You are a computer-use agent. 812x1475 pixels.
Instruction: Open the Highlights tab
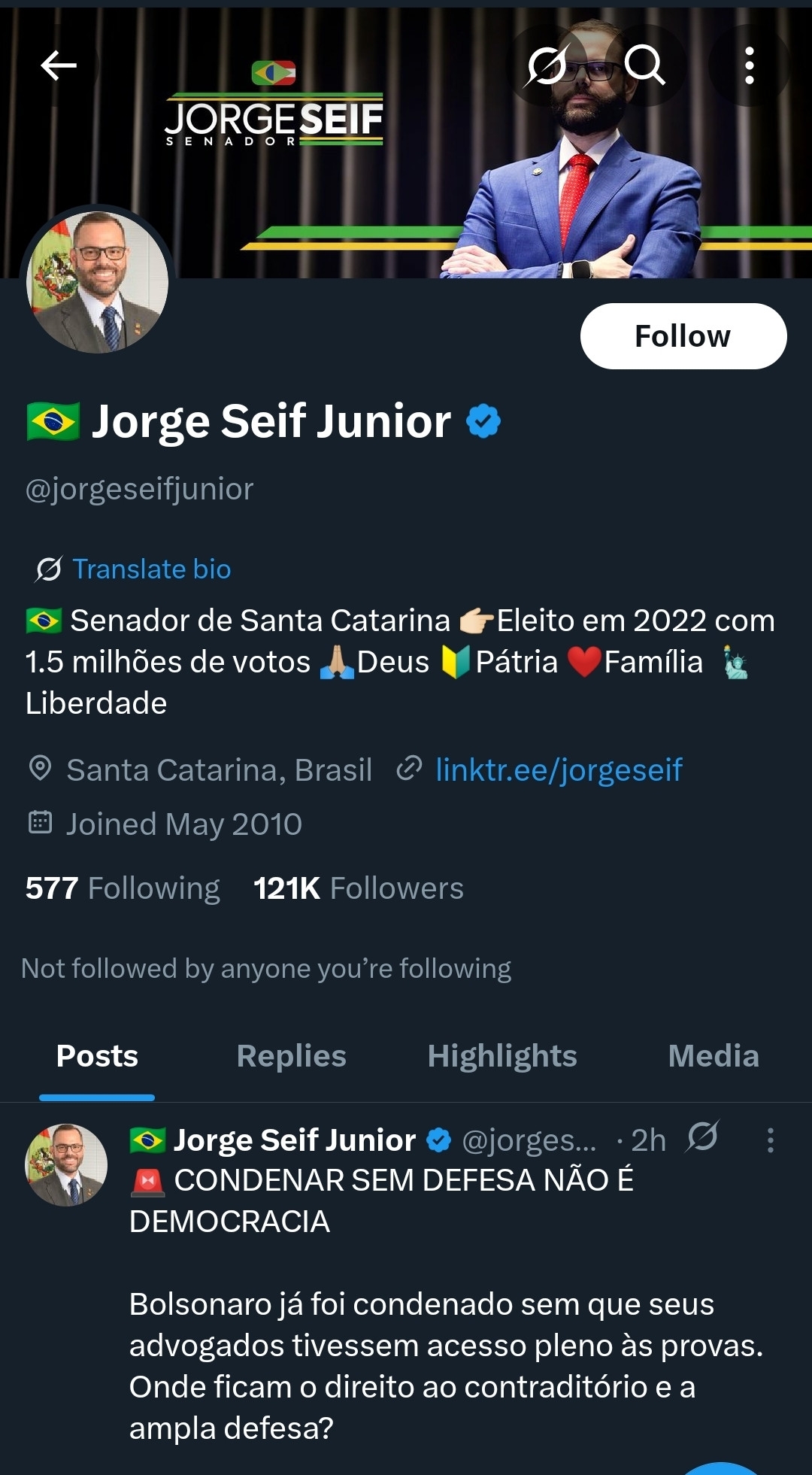(x=501, y=1056)
